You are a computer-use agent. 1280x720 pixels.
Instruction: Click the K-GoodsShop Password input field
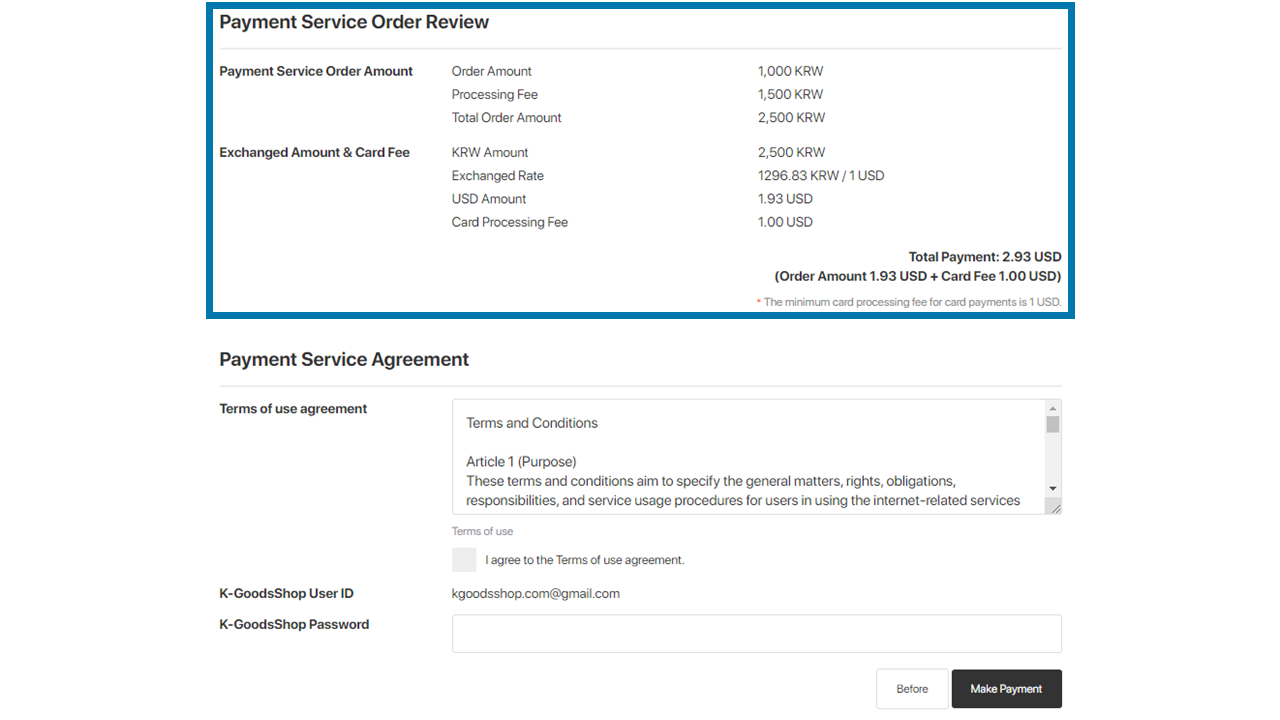(756, 634)
